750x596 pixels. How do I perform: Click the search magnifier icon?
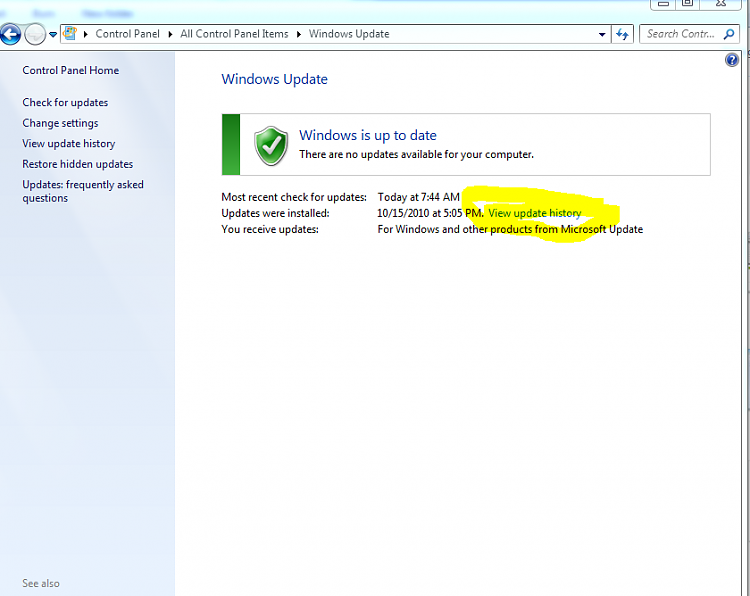(x=729, y=34)
